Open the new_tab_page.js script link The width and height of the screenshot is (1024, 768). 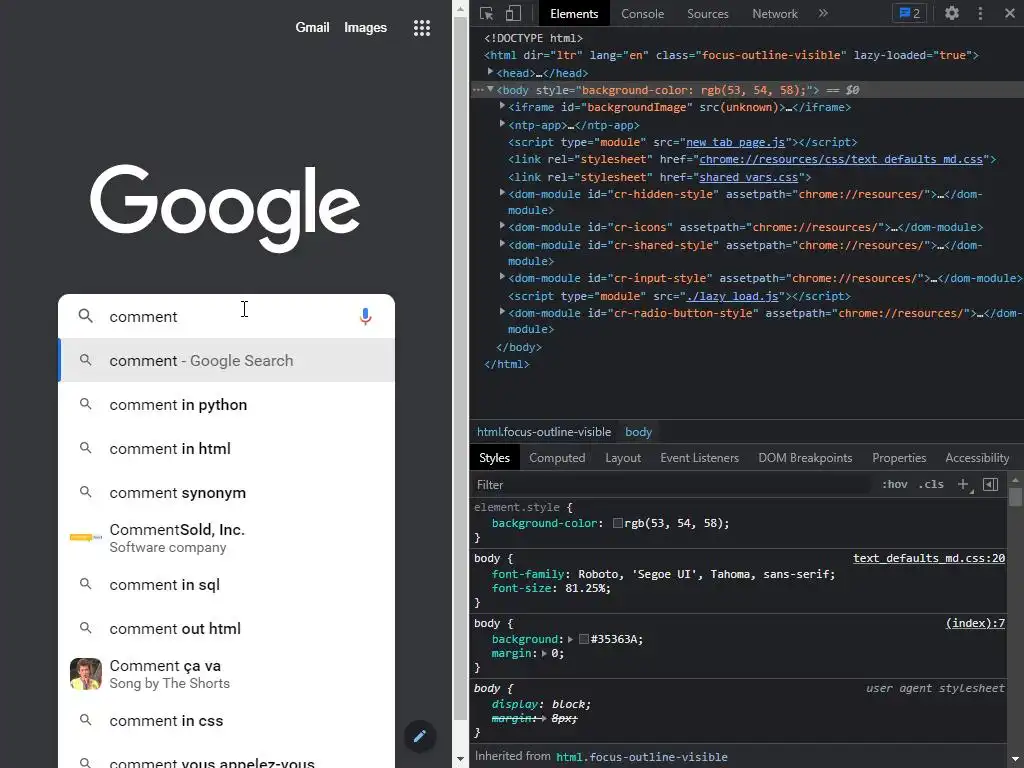click(x=735, y=142)
